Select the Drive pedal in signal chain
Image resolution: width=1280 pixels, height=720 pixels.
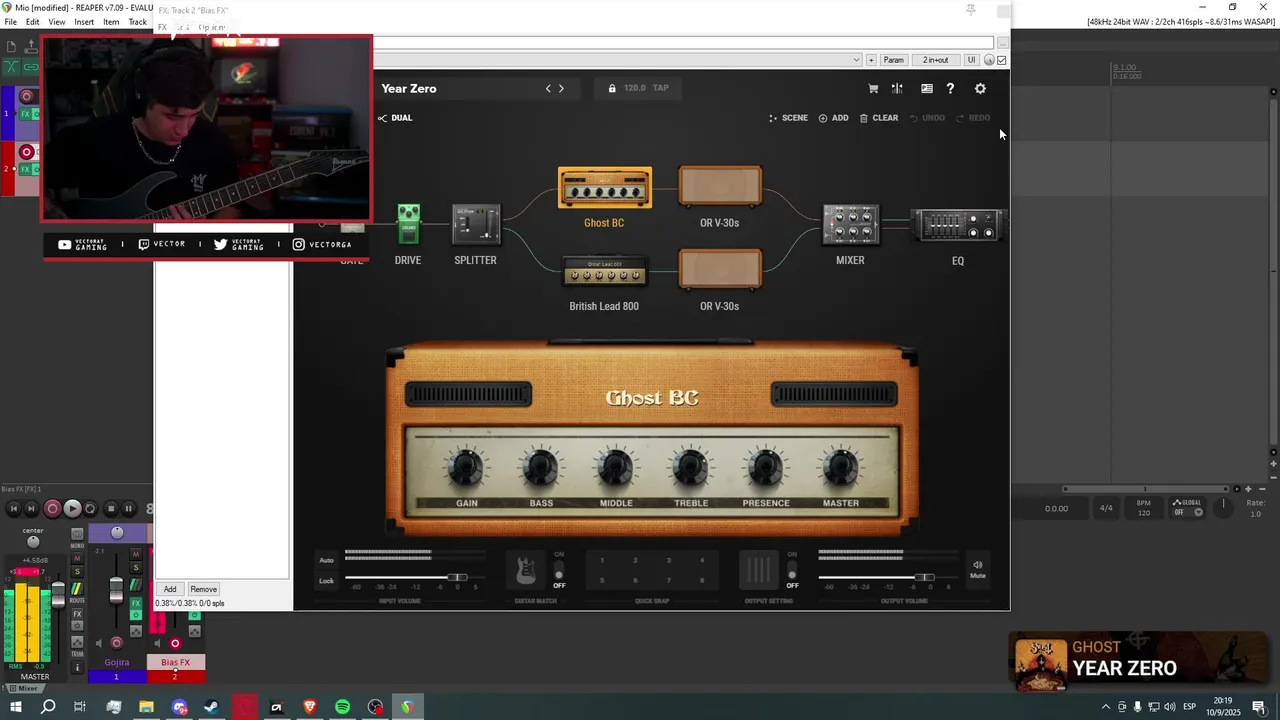(x=408, y=225)
